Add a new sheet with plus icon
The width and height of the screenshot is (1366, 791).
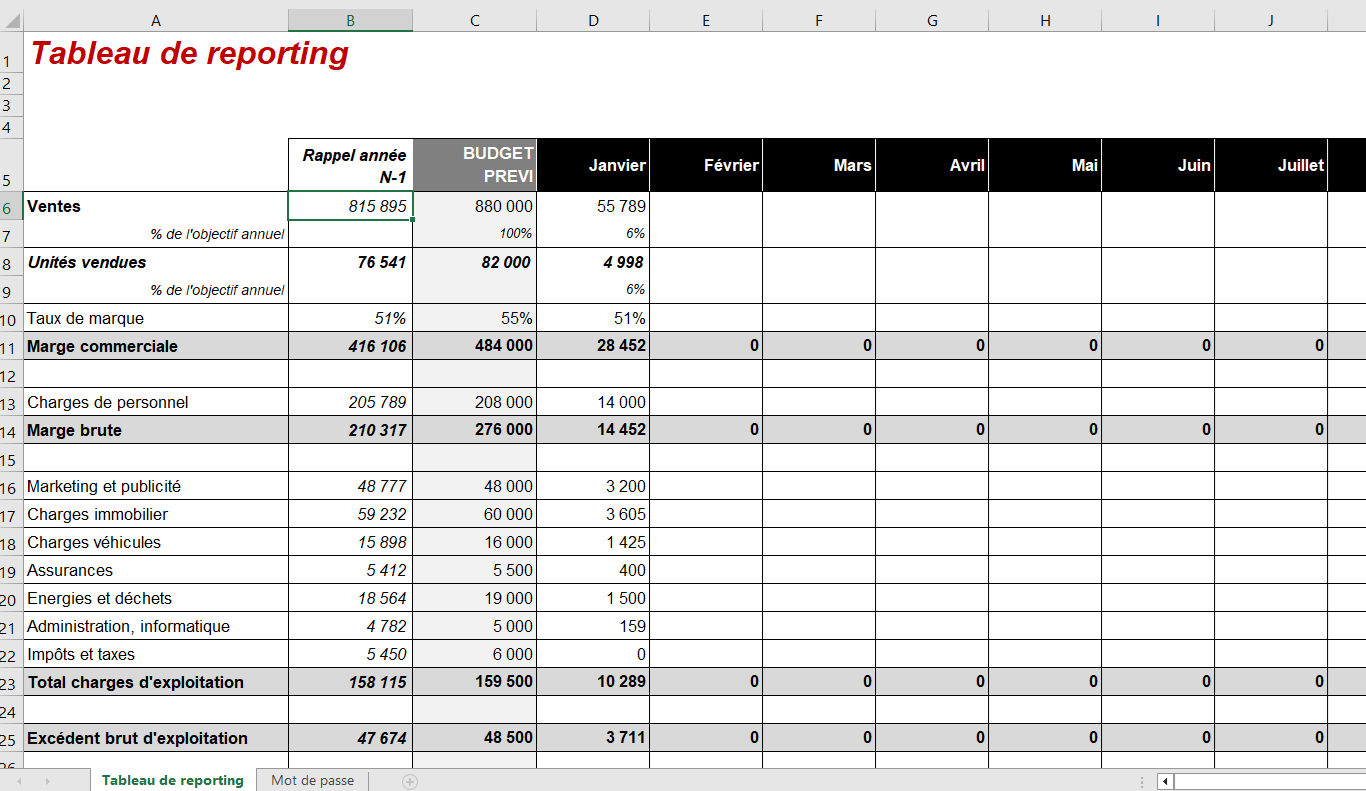410,781
